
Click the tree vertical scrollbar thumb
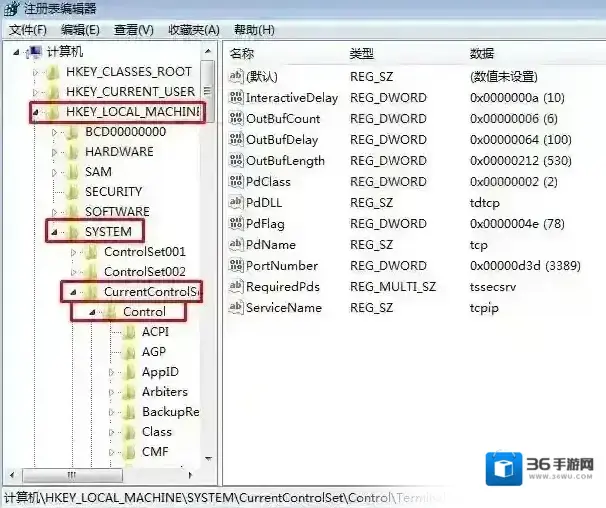click(x=208, y=91)
